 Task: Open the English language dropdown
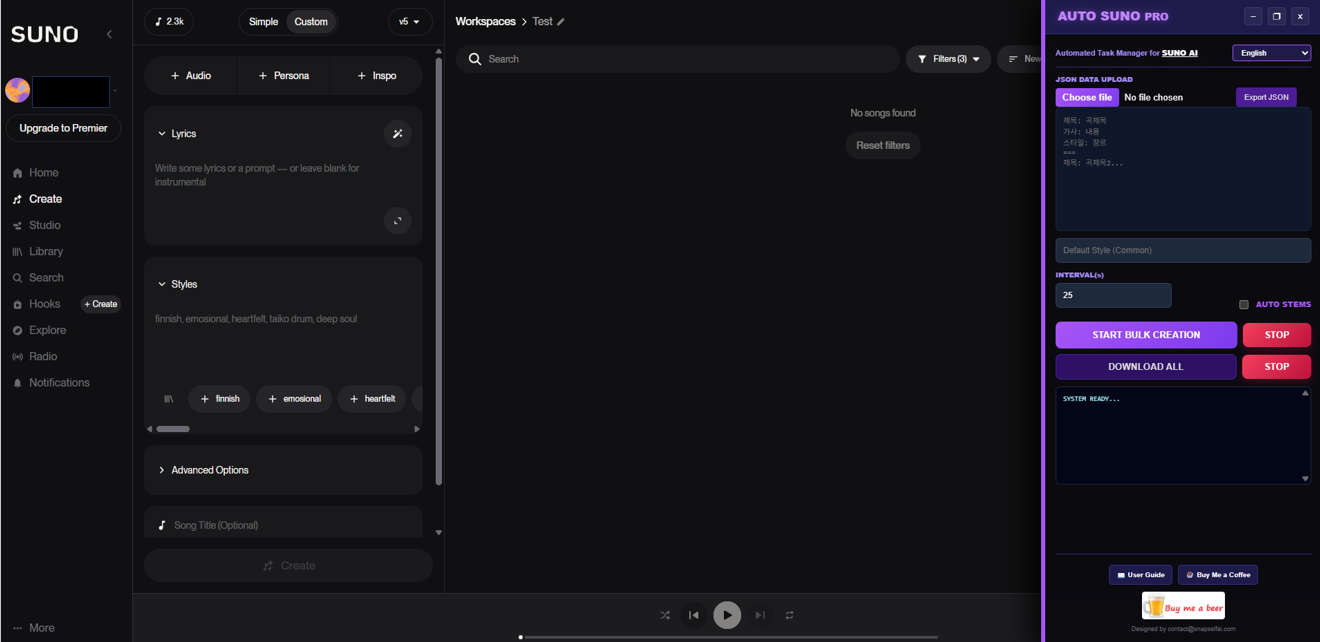click(x=1271, y=53)
